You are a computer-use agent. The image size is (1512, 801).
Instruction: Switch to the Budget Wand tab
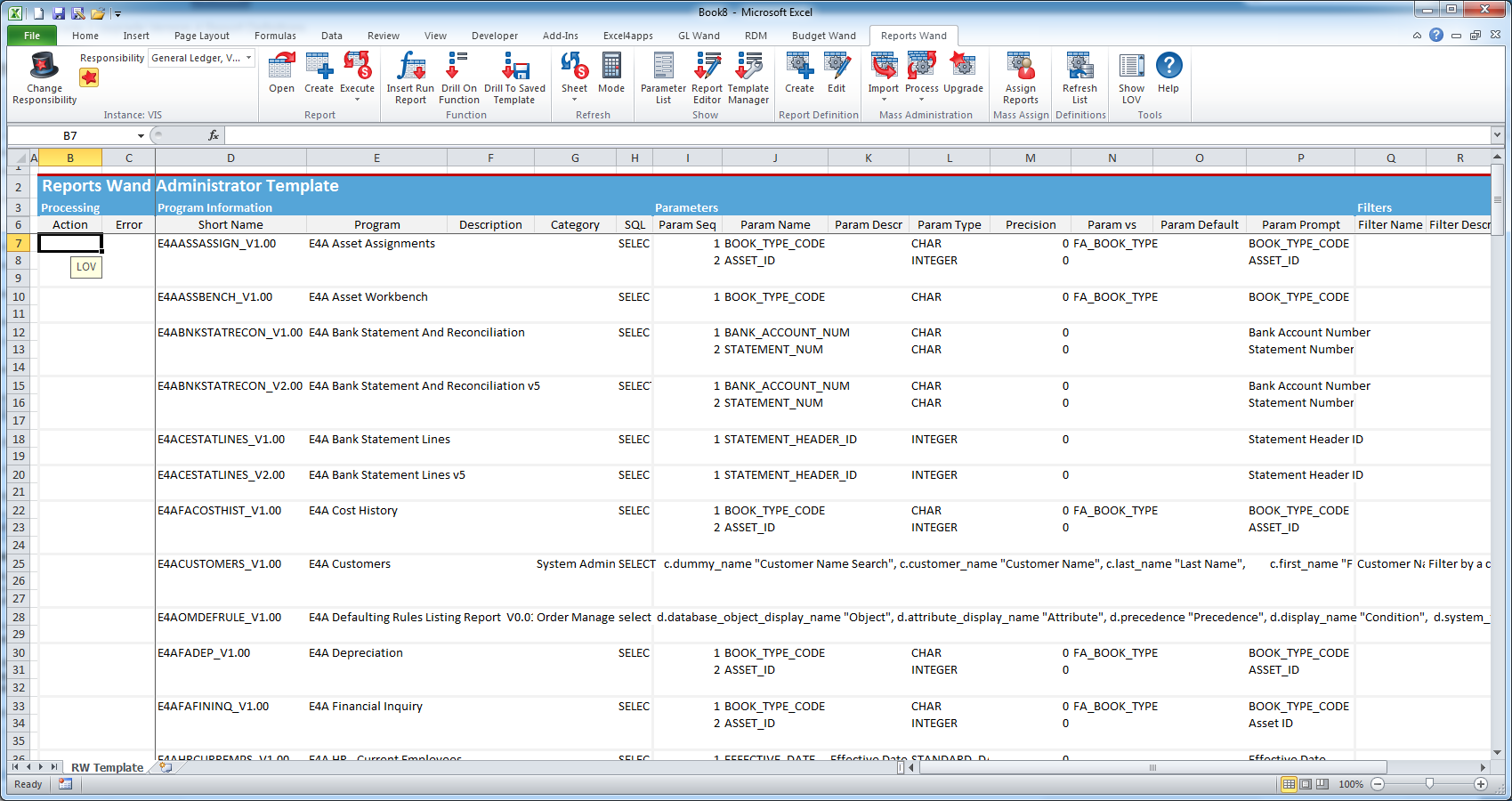point(824,36)
